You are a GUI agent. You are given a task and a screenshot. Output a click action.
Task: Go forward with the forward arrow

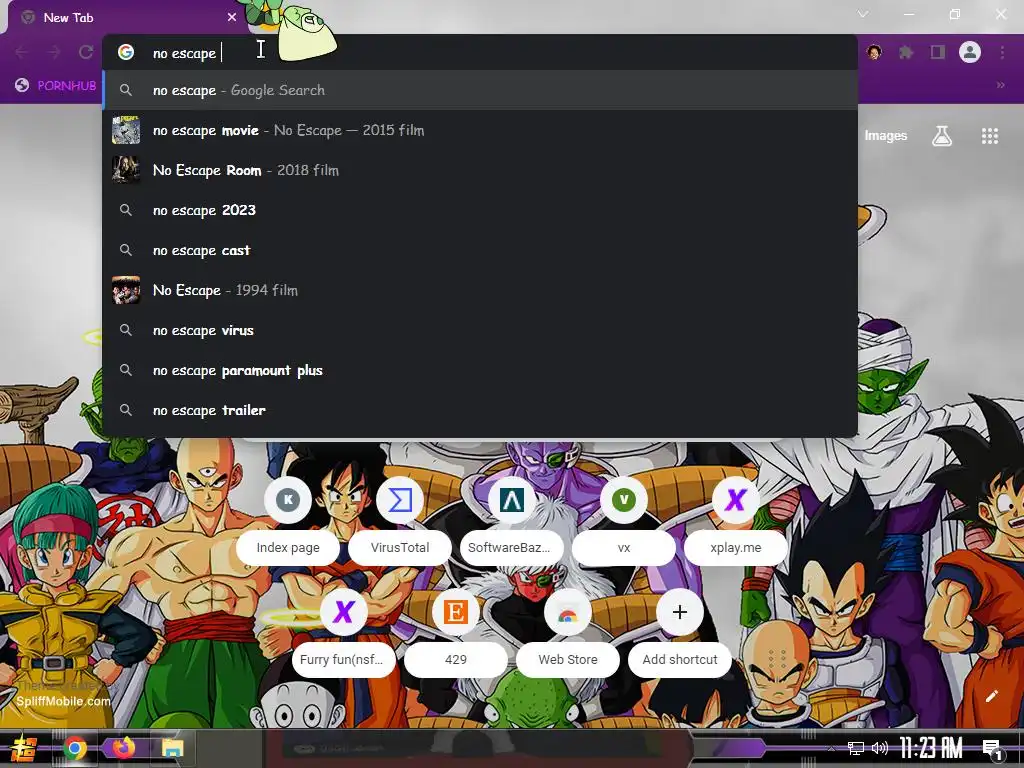point(54,52)
